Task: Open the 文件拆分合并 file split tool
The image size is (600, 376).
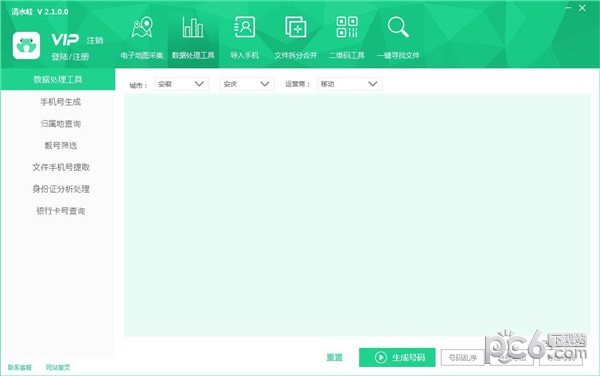Action: [295, 38]
